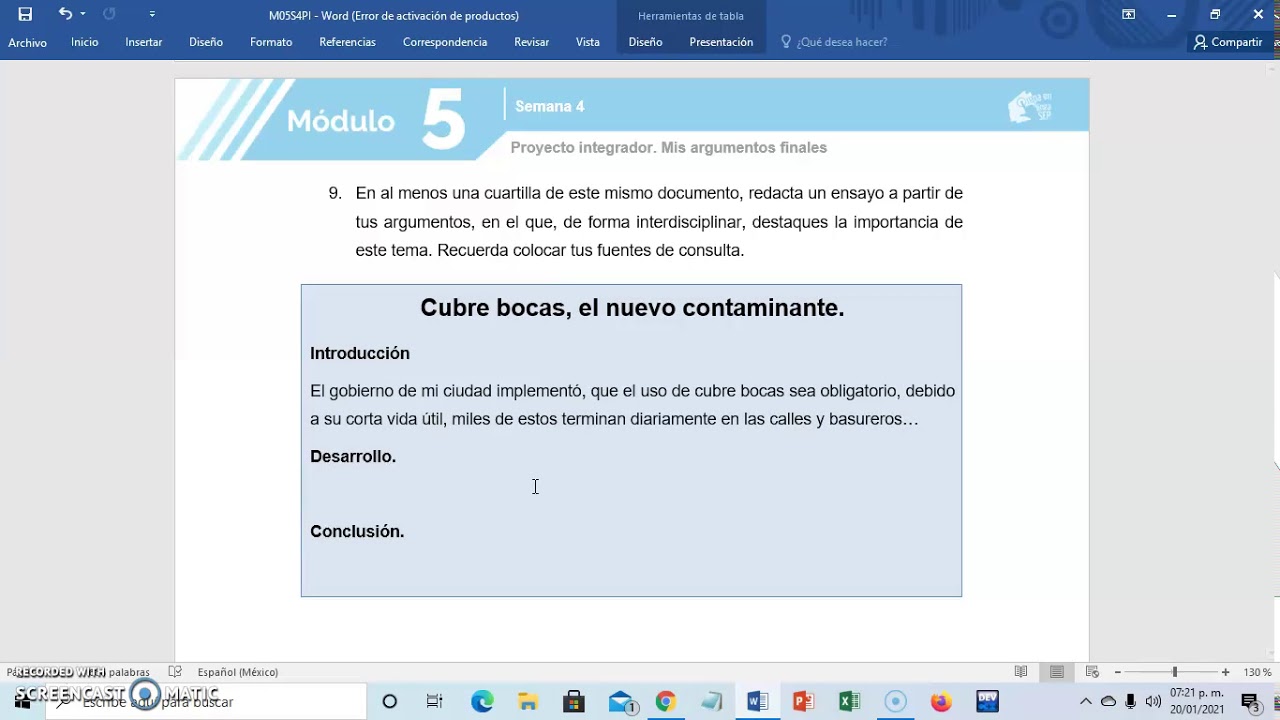Open the first Diseño tab next to Insertar

coord(206,42)
